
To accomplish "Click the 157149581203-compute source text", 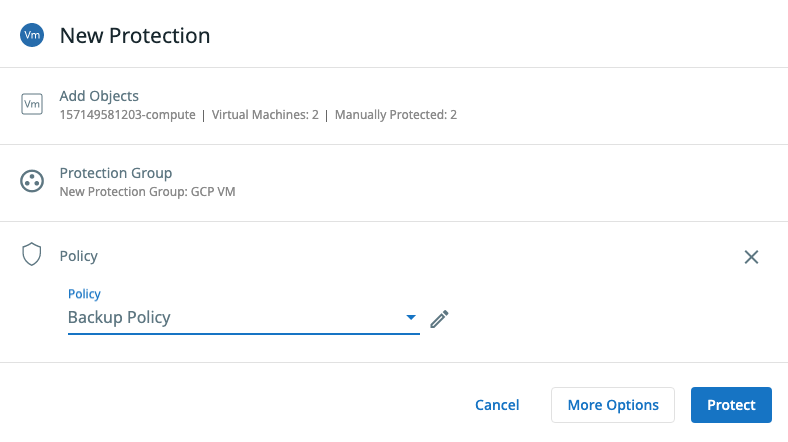I will pyautogui.click(x=127, y=115).
